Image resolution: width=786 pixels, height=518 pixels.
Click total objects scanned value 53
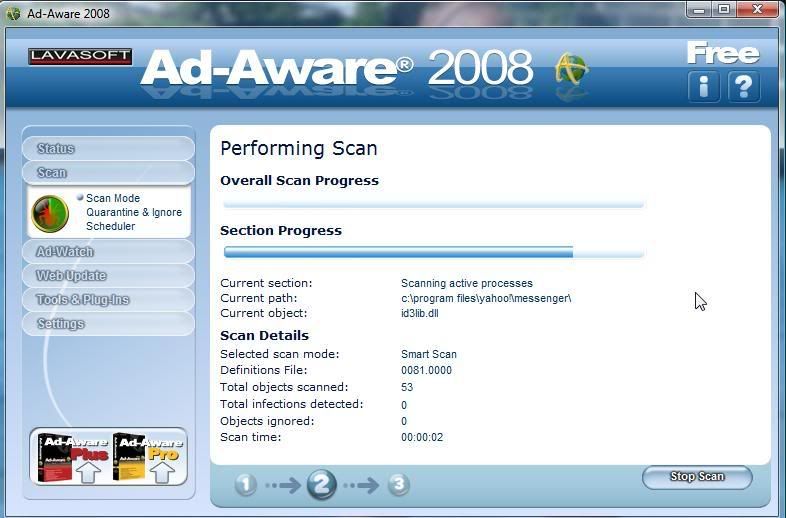pos(407,387)
